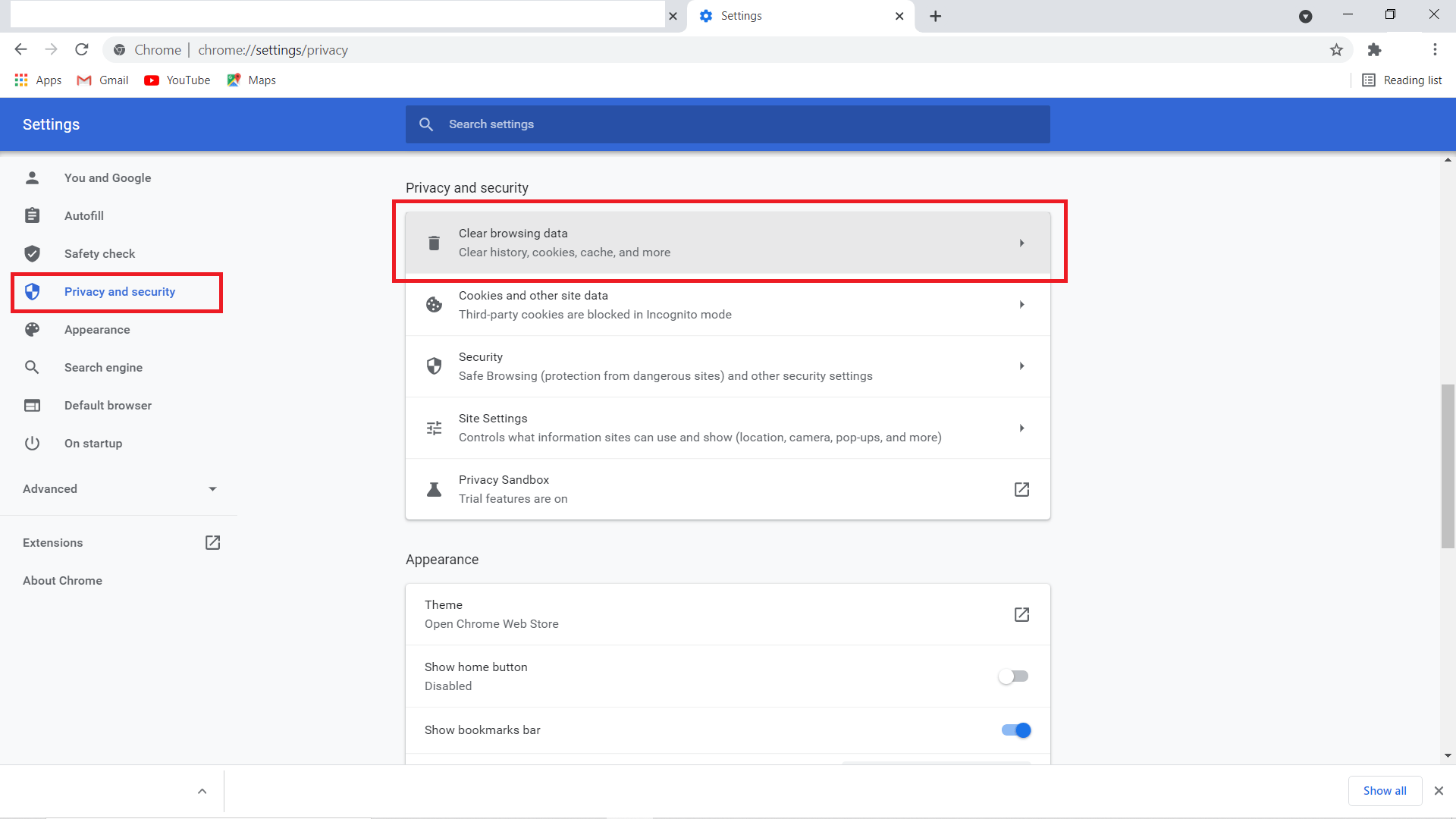Screen dimensions: 1456x819
Task: Open the Maps bookmark
Action: coord(252,80)
